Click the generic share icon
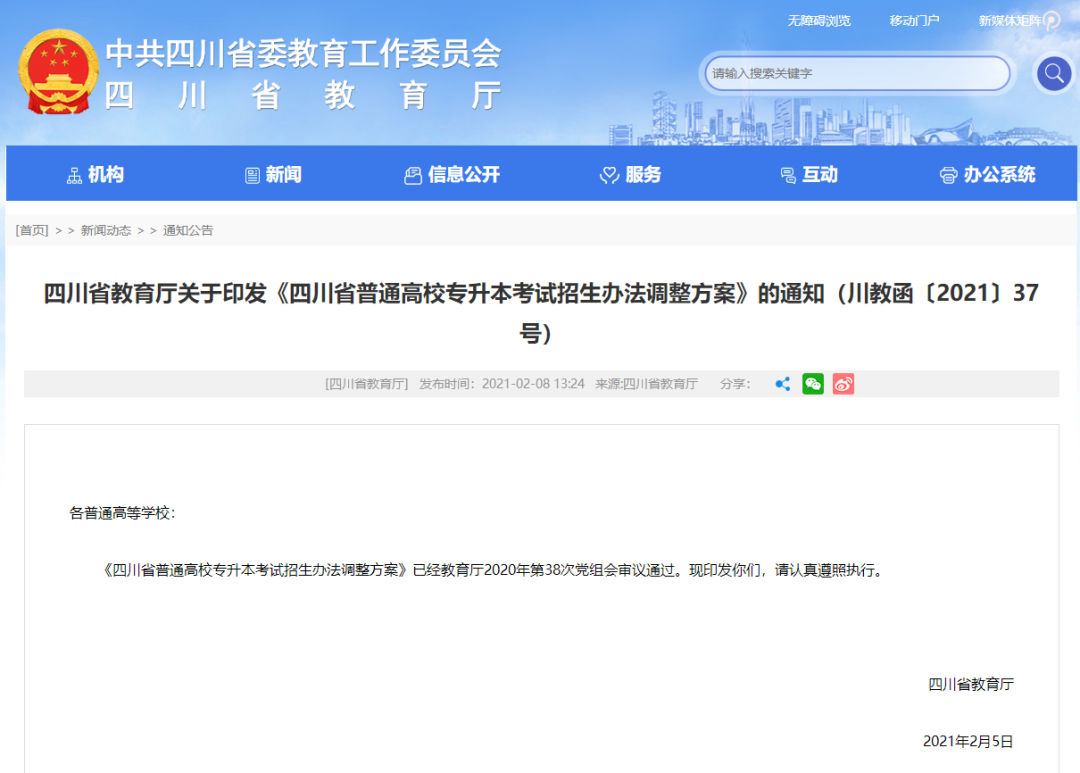The width and height of the screenshot is (1080, 773). [x=782, y=384]
